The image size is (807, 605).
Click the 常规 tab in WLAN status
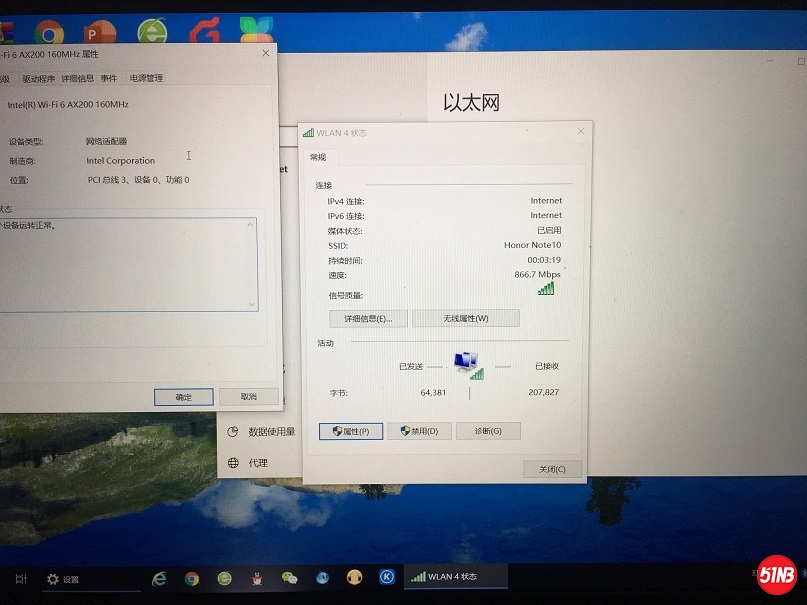pos(318,157)
